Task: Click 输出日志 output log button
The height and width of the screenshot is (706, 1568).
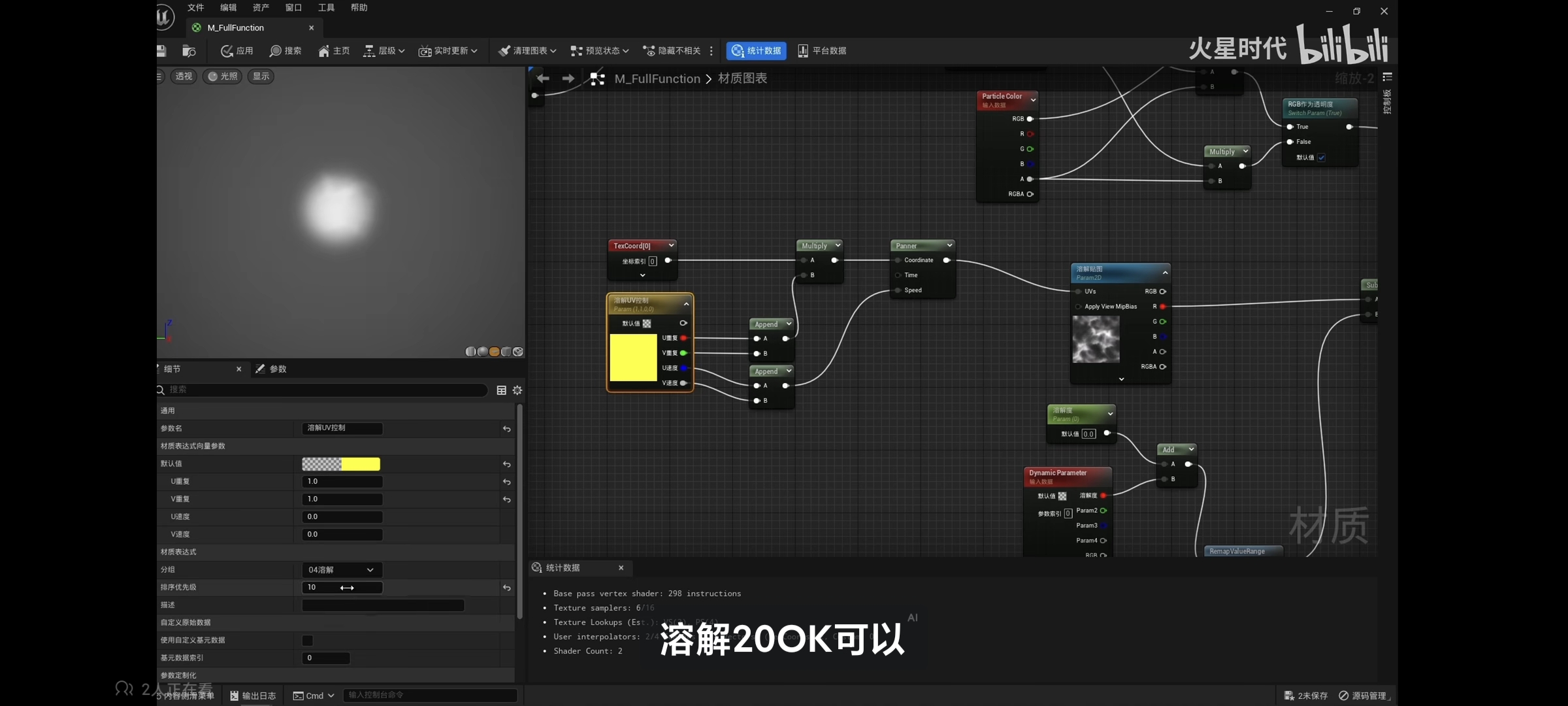Action: pos(253,696)
